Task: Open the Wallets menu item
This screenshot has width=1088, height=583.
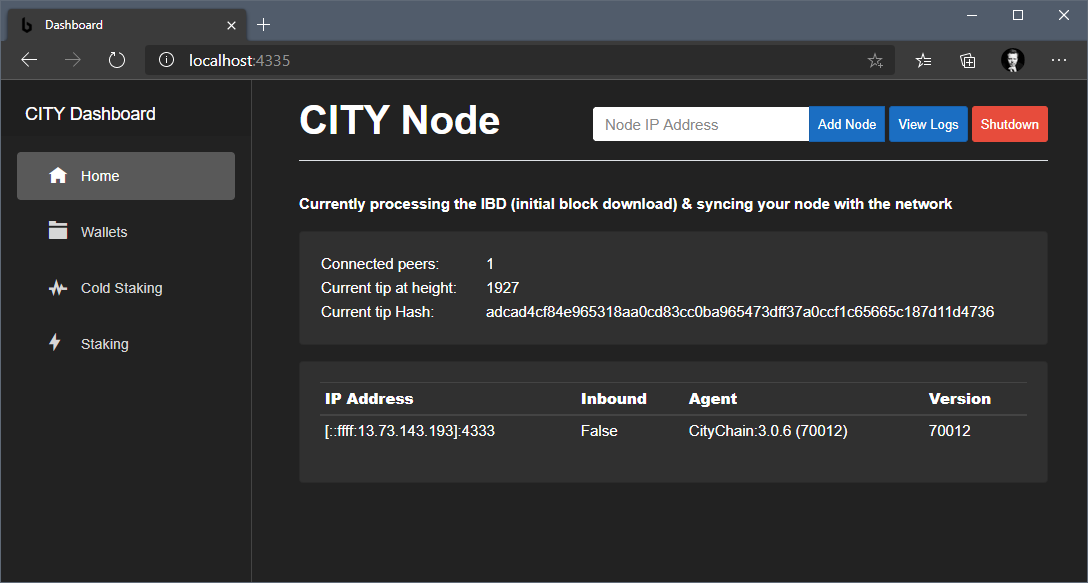Action: point(126,232)
